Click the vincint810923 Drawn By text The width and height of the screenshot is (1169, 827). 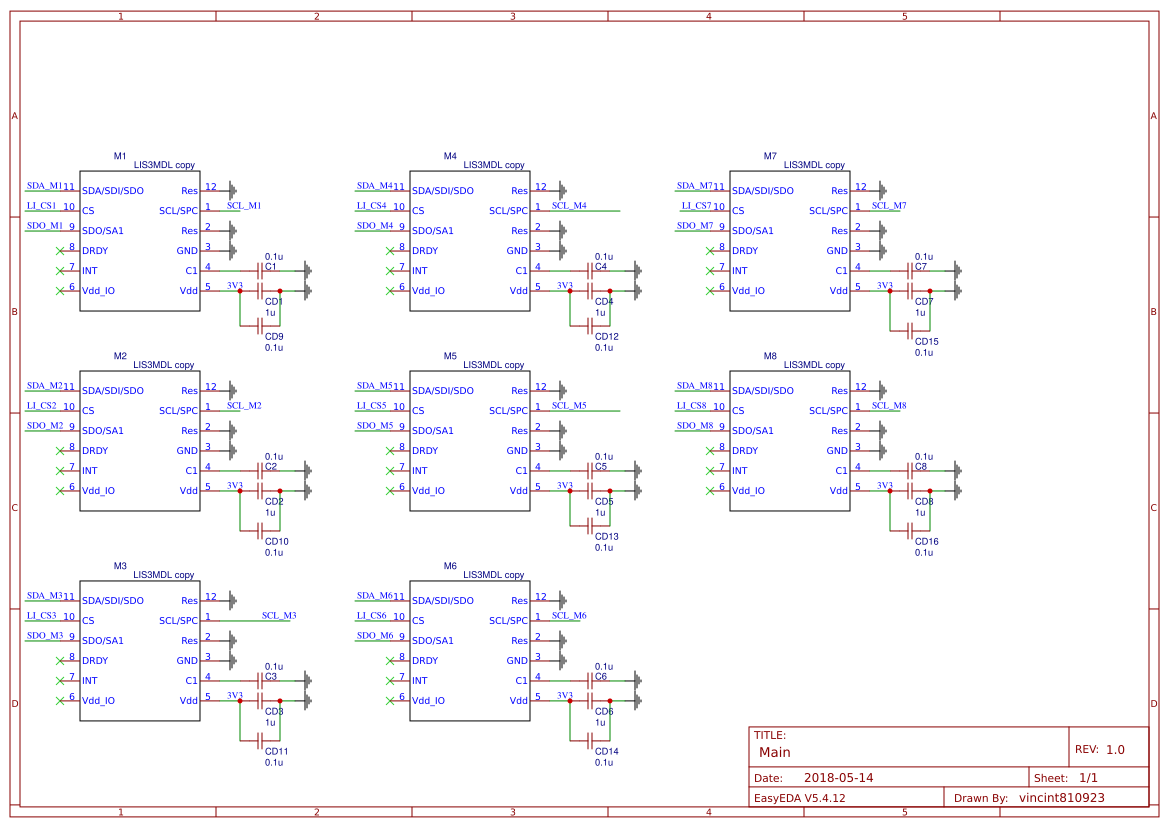tap(1063, 797)
